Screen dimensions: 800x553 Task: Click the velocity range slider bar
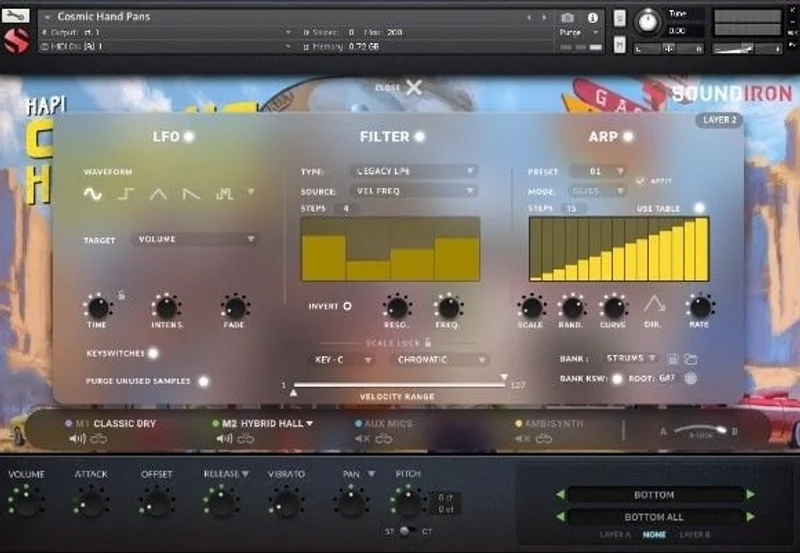(x=399, y=385)
